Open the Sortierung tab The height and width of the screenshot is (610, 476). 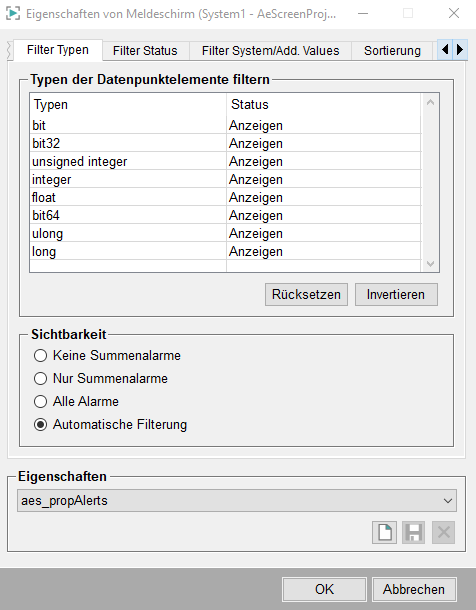pos(392,51)
